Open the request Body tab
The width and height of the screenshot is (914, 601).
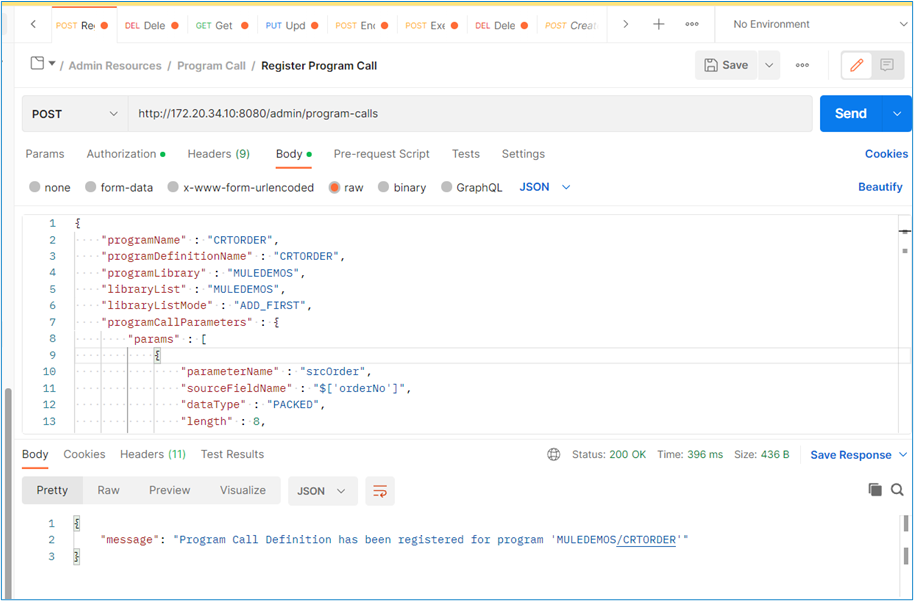point(294,154)
